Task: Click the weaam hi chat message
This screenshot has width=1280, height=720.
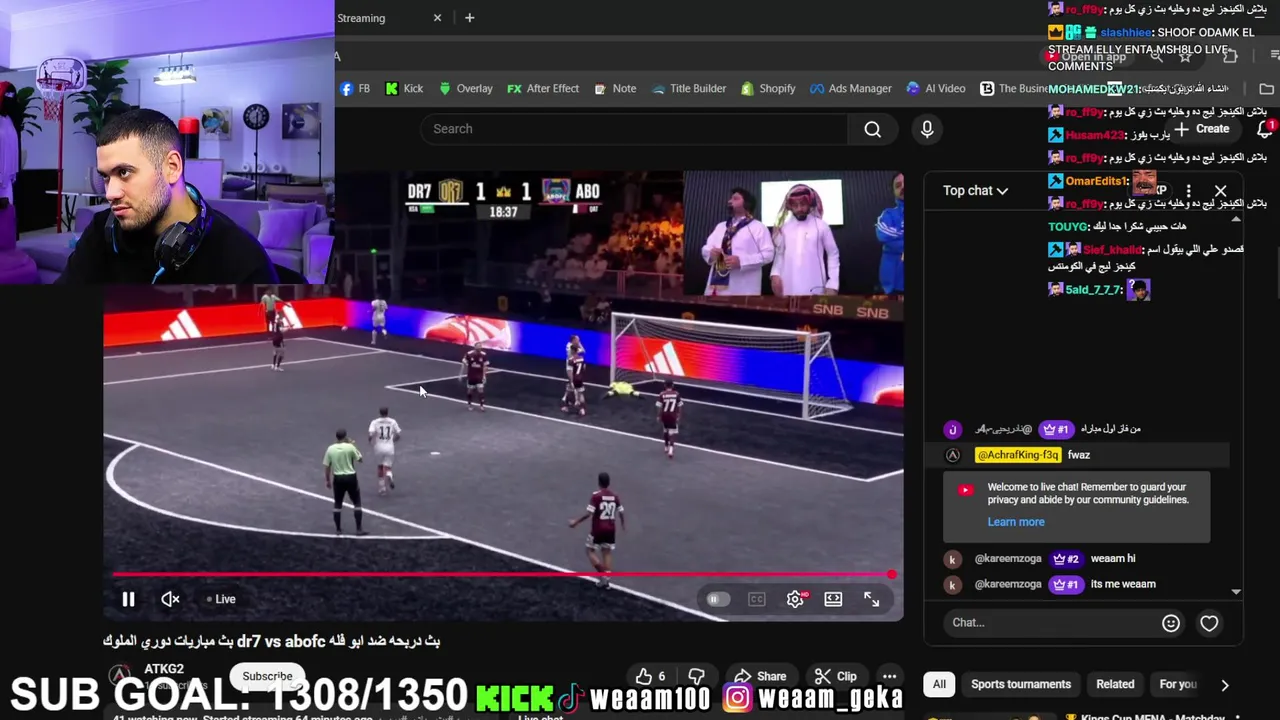Action: pos(1113,559)
